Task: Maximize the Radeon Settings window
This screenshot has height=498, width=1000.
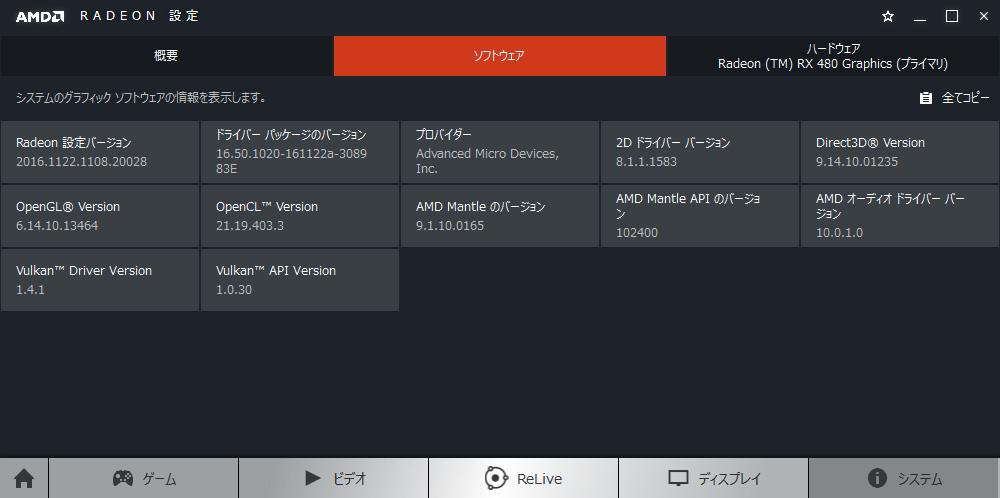Action: coord(952,17)
